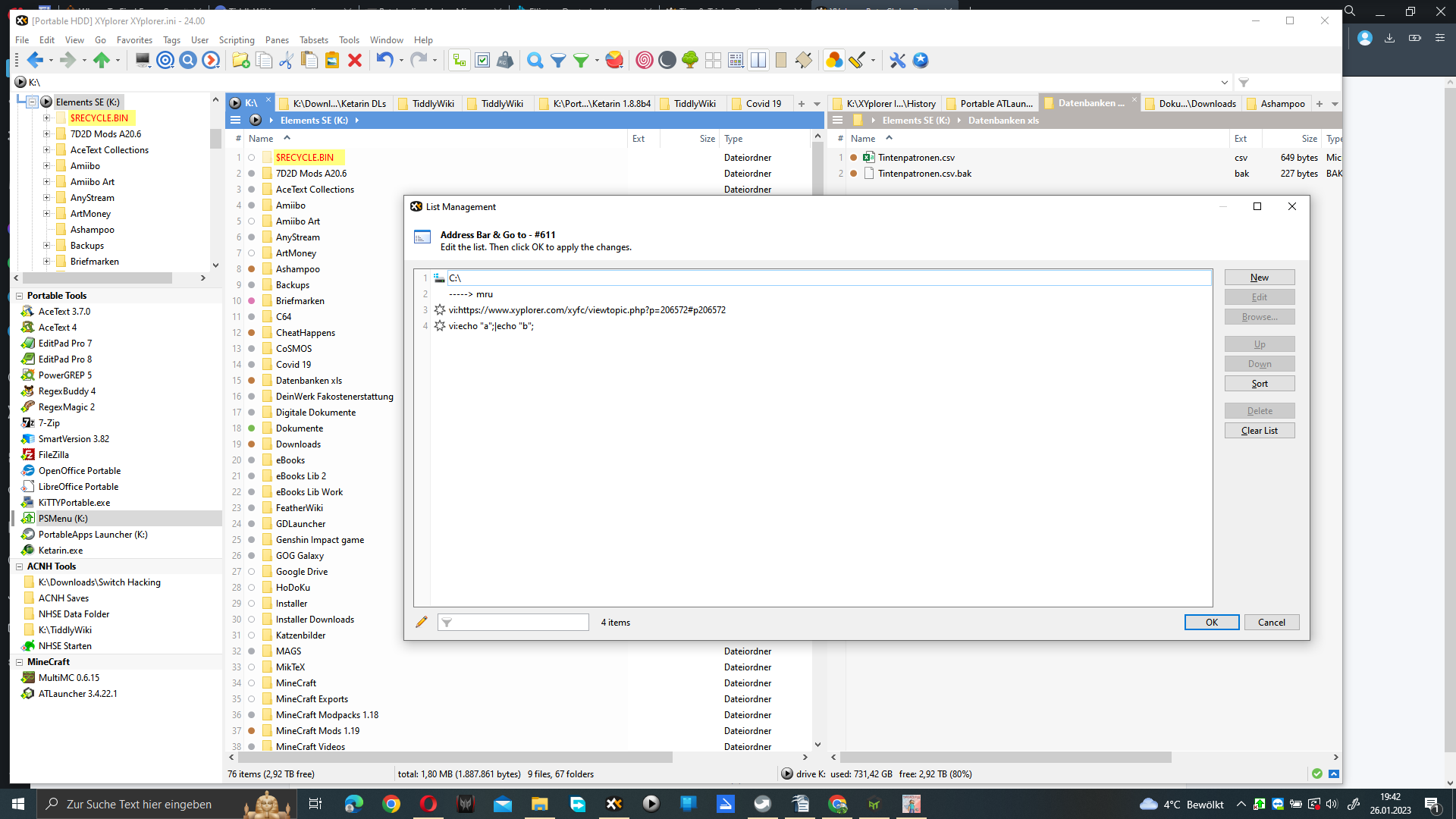Open the Address Bar dropdown arrow

1225,83
